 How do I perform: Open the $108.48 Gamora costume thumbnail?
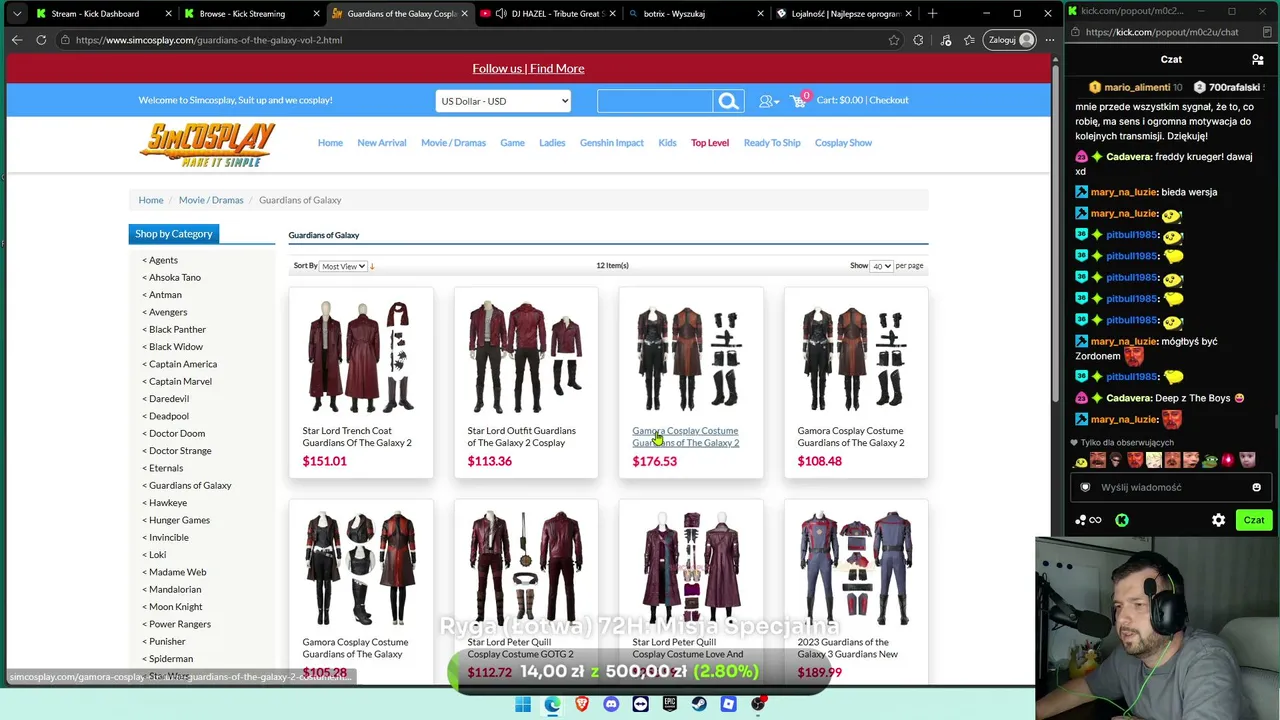click(x=856, y=358)
